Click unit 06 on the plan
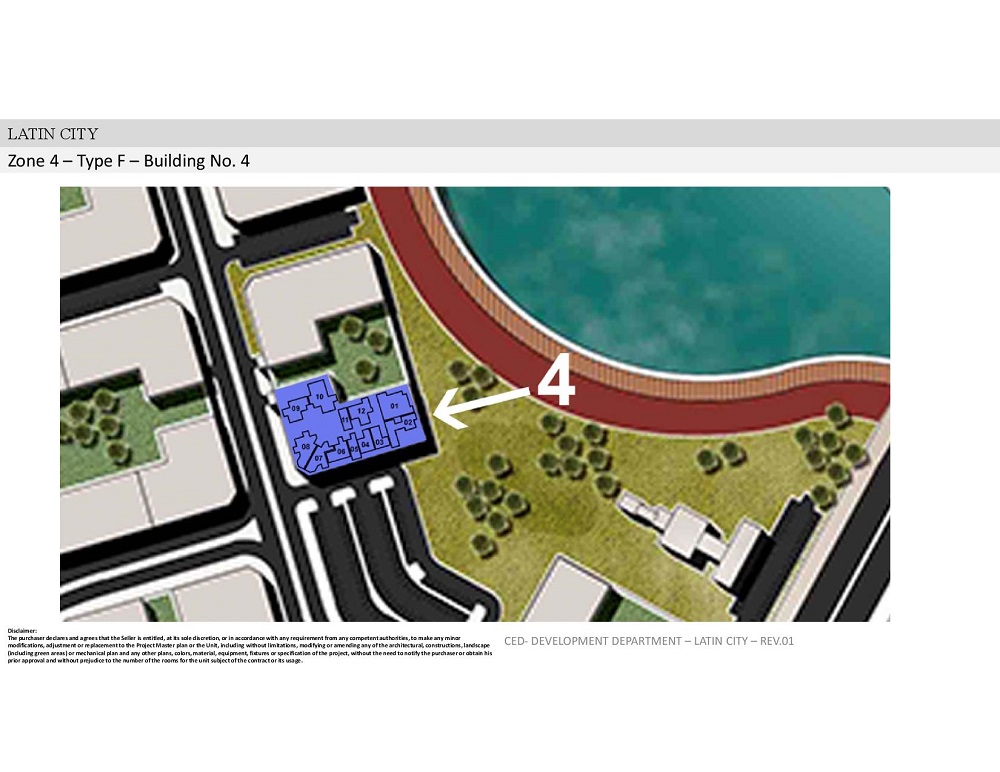Viewport: 1000px width, 772px height. 341,452
